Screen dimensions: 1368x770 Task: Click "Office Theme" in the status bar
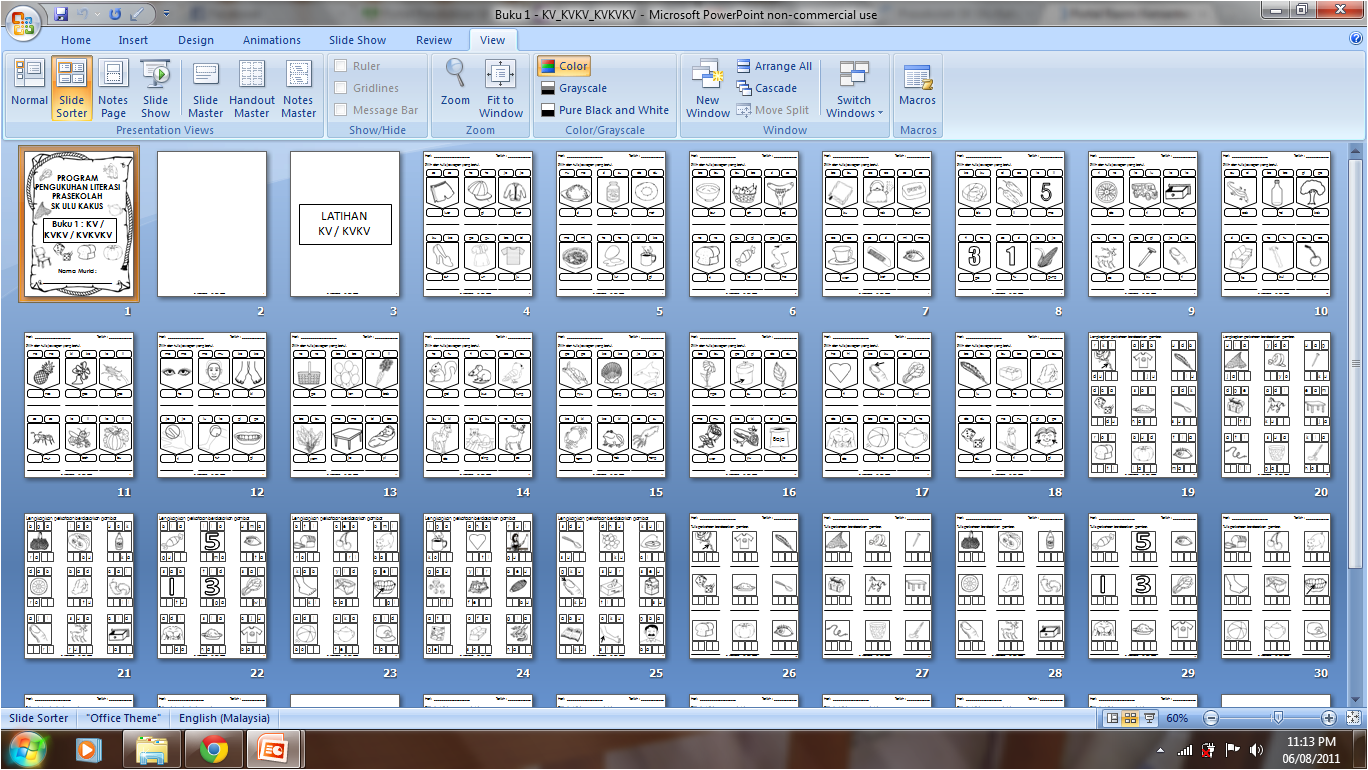(x=122, y=718)
